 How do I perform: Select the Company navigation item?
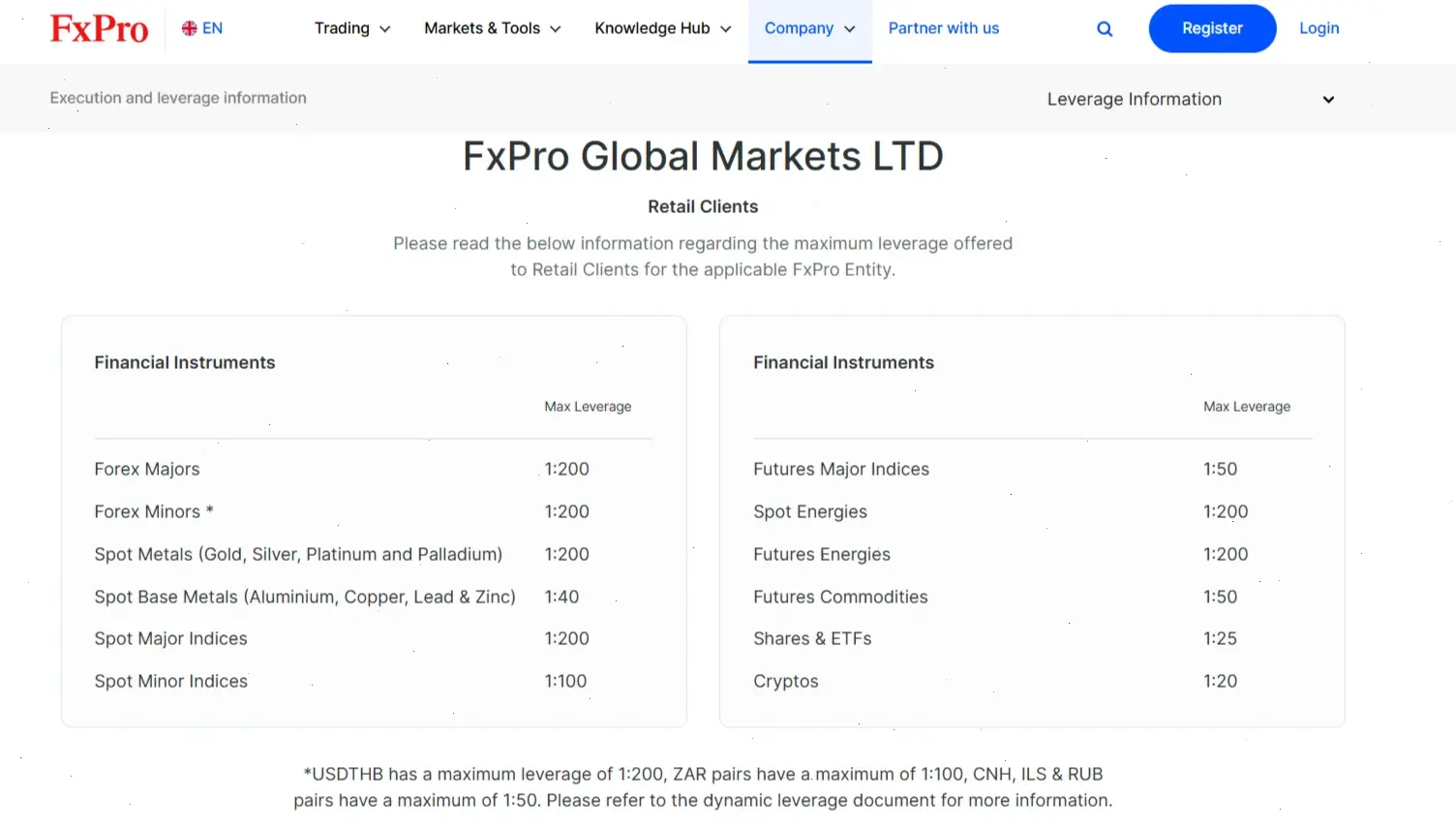point(801,28)
